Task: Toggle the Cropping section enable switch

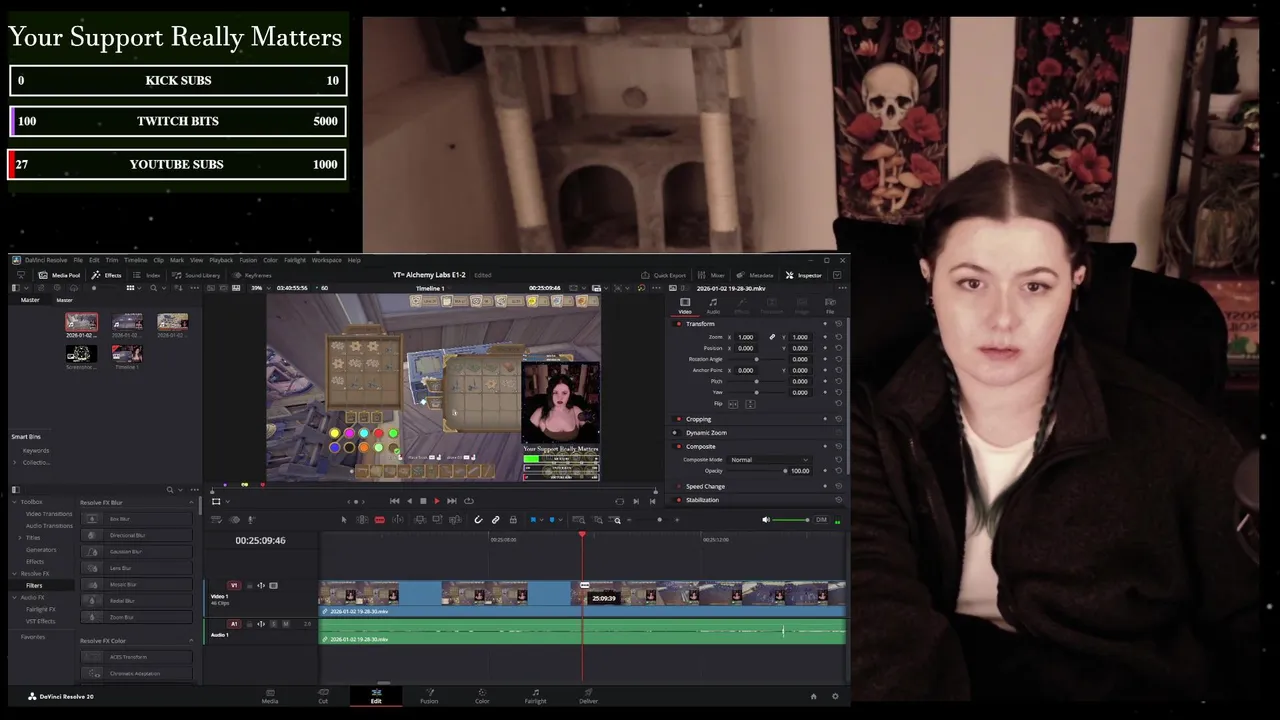Action: click(679, 419)
